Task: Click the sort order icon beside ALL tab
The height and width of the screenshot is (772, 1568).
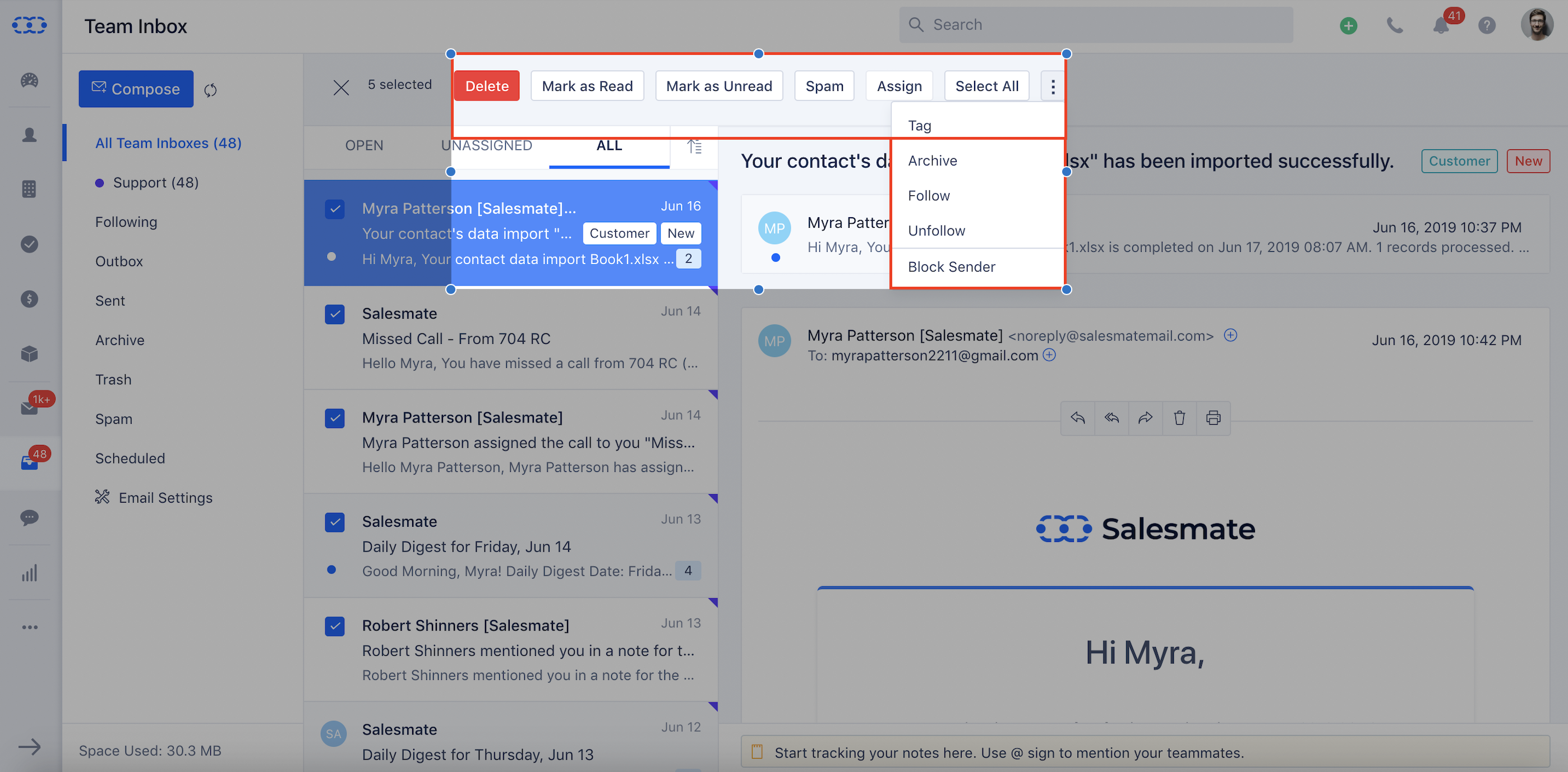Action: pyautogui.click(x=694, y=146)
